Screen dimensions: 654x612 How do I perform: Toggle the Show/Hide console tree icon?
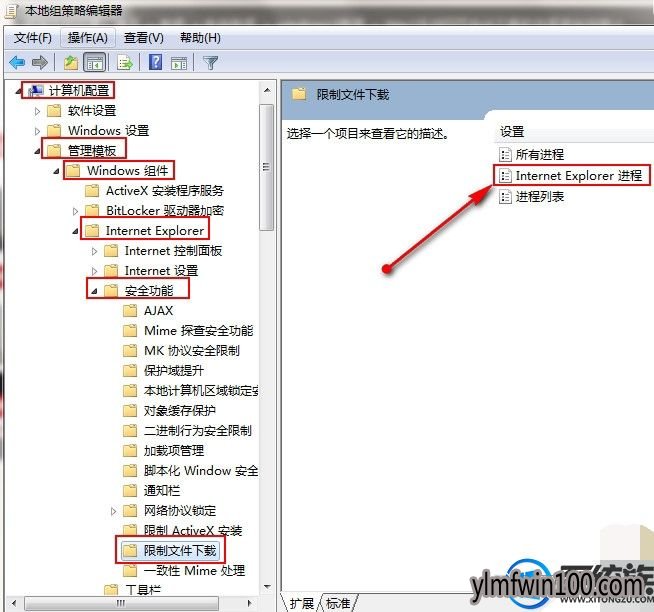95,63
